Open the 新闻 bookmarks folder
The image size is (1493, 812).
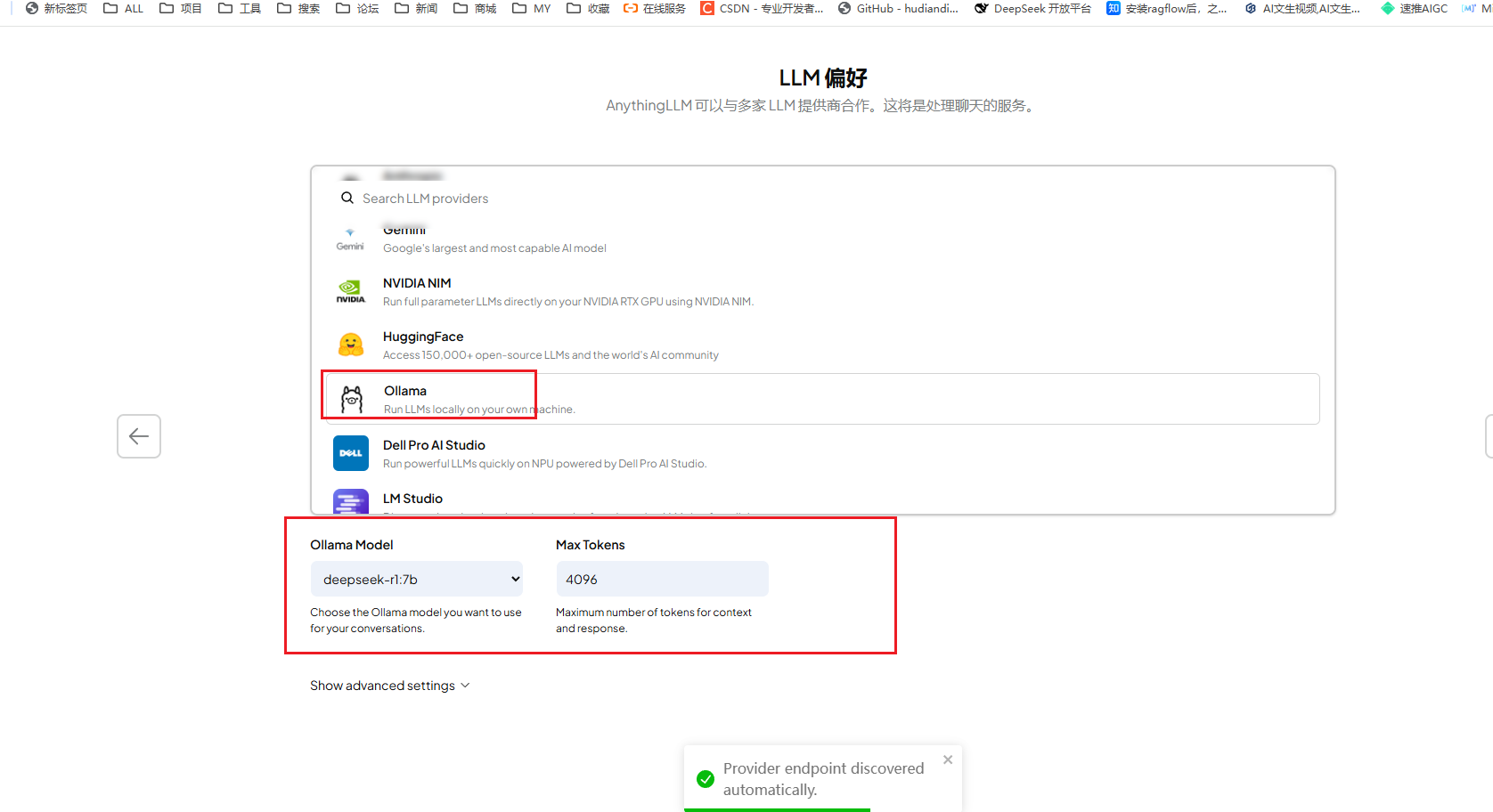coord(416,9)
